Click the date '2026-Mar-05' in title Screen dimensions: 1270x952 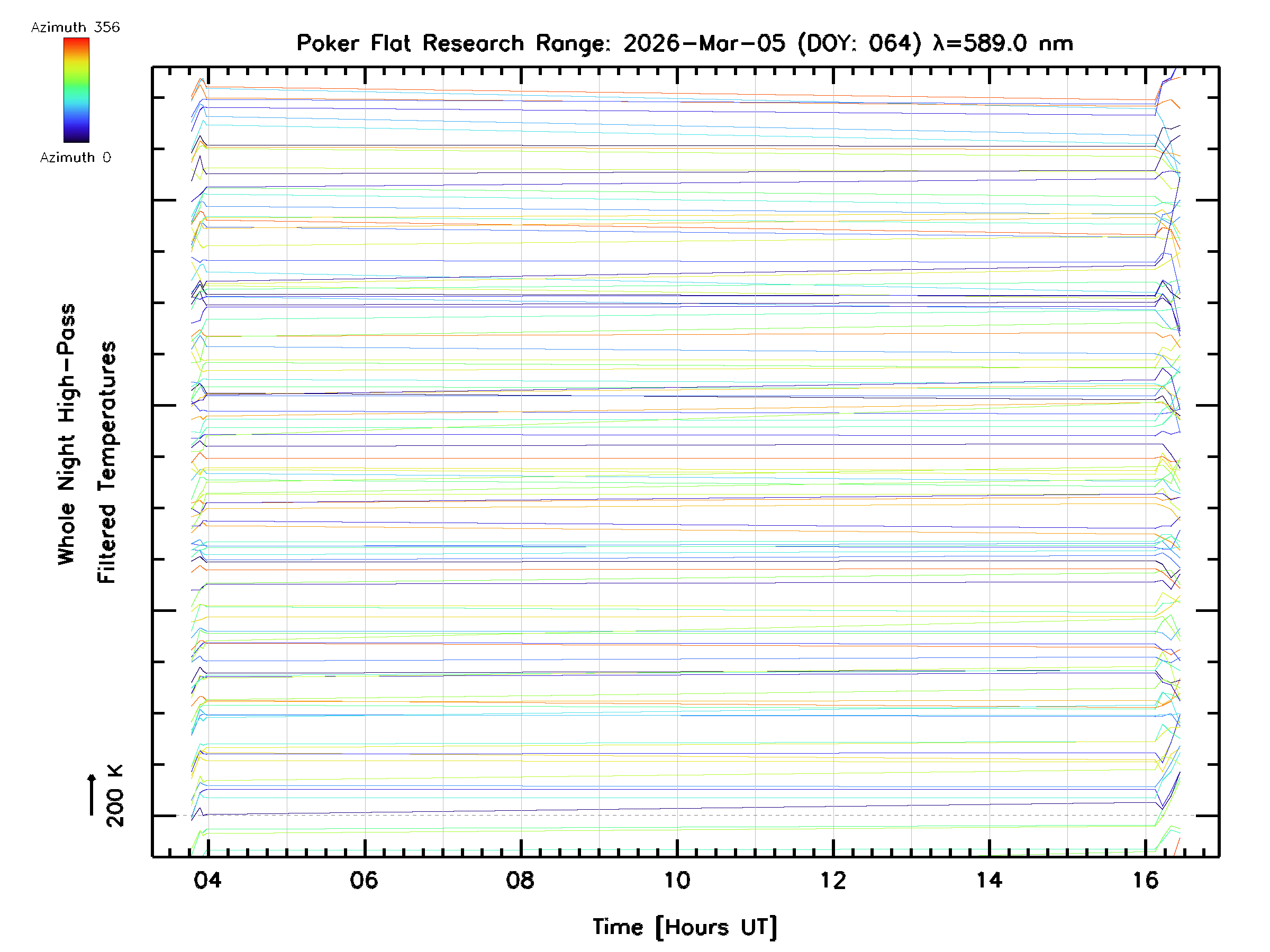[x=704, y=43]
